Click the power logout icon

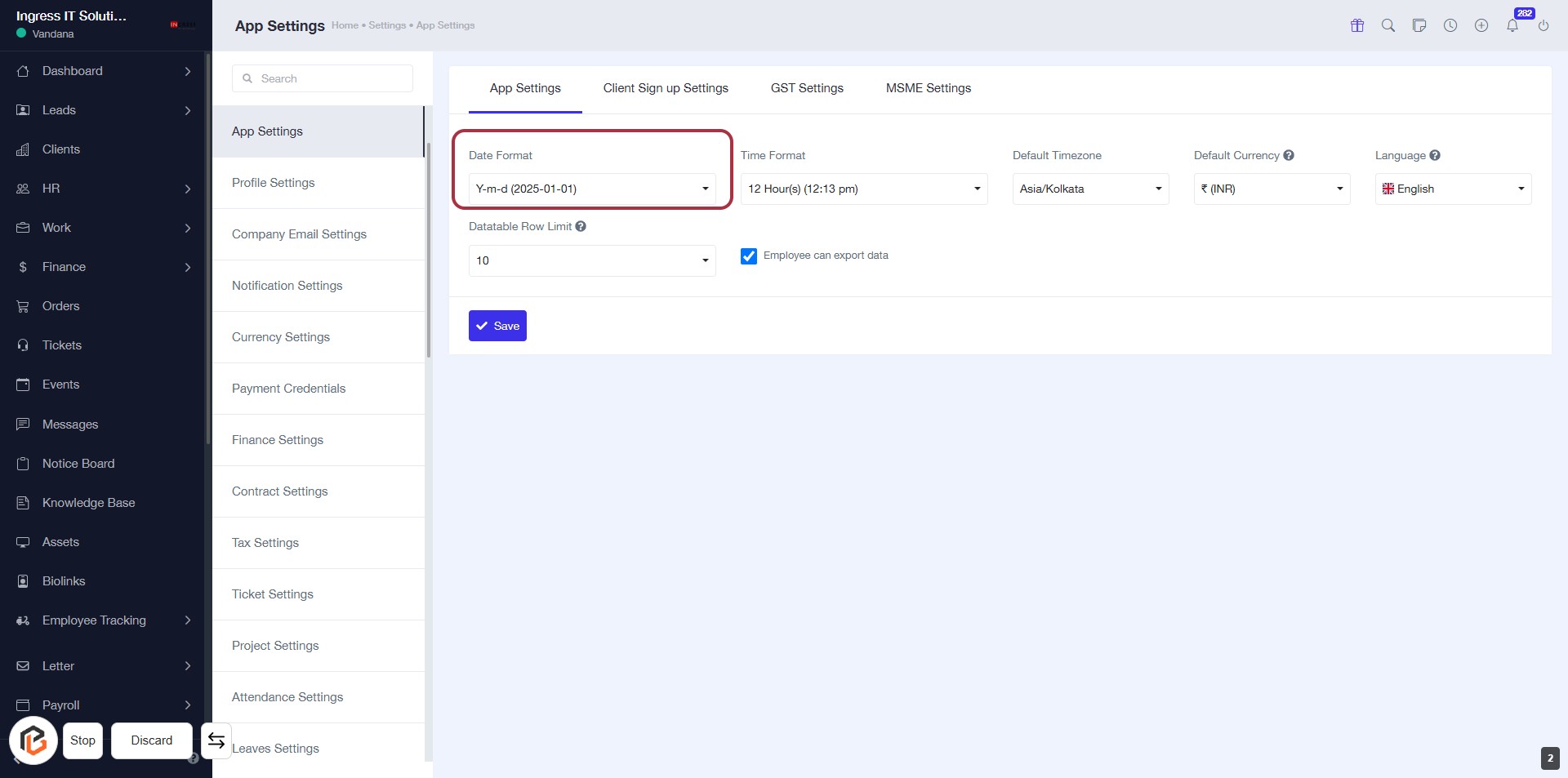point(1543,25)
